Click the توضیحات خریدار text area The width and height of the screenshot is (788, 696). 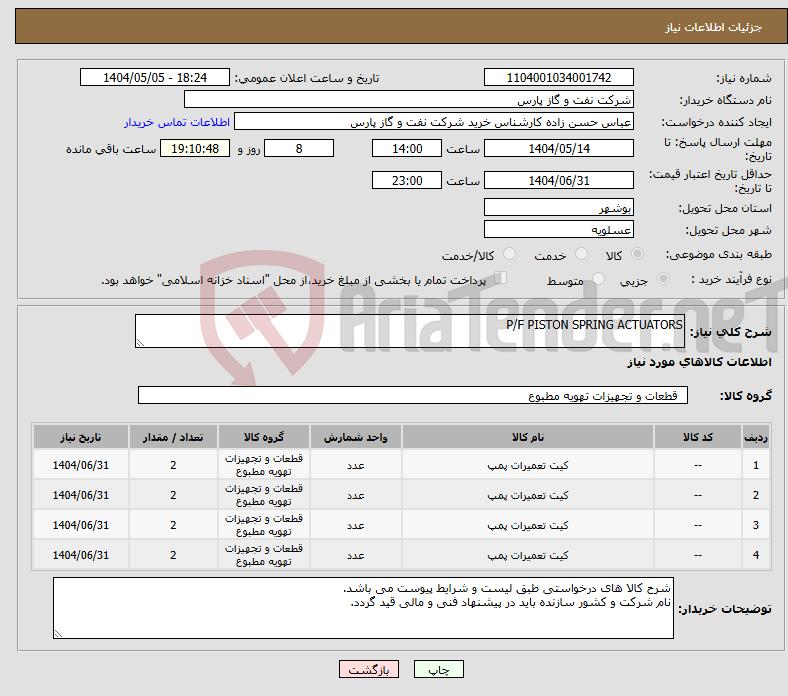(363, 608)
